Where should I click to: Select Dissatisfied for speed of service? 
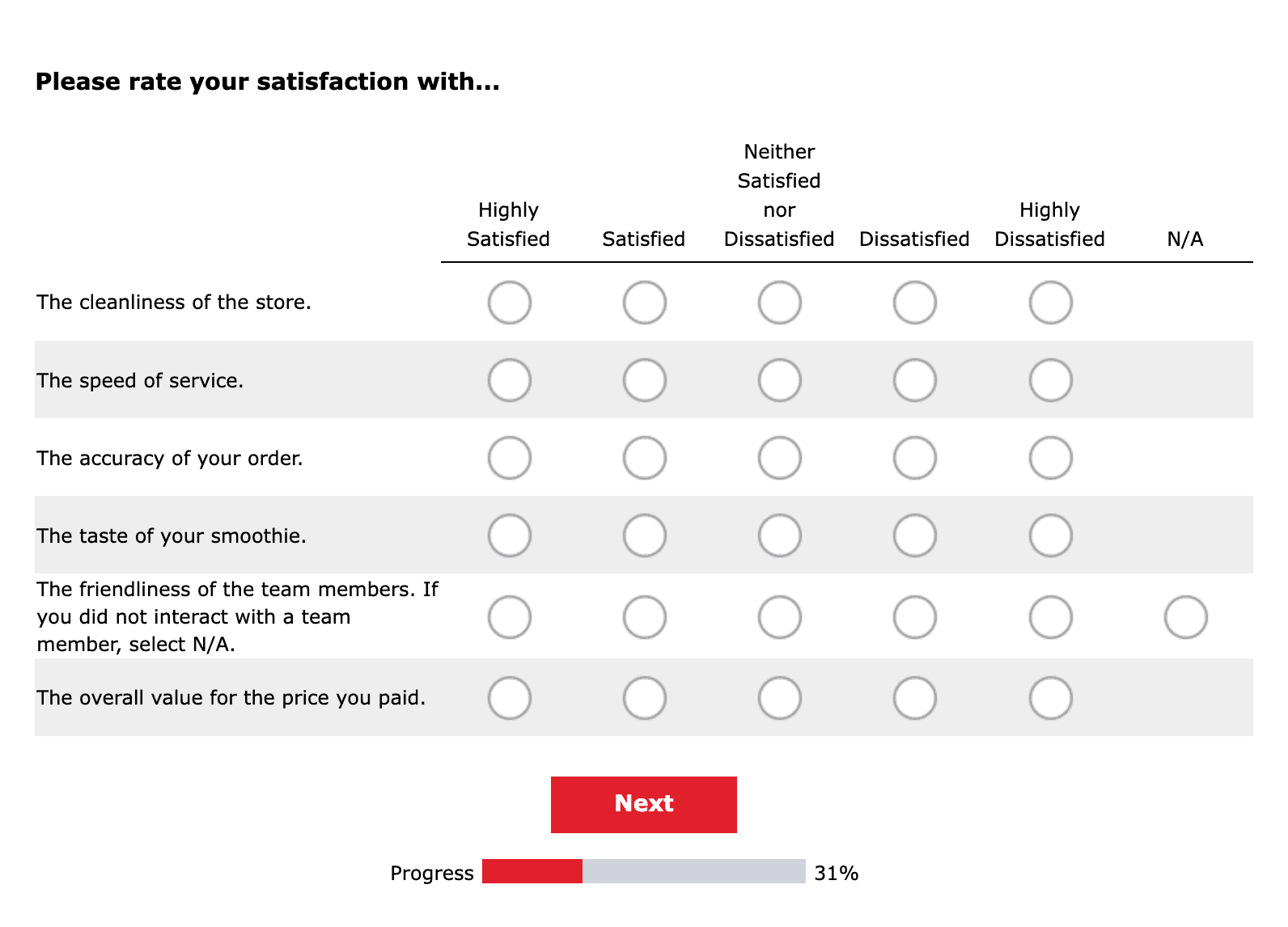click(x=915, y=380)
